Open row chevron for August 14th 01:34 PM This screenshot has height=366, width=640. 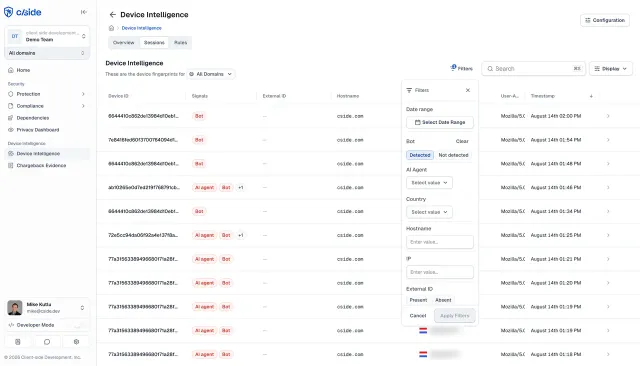608,211
